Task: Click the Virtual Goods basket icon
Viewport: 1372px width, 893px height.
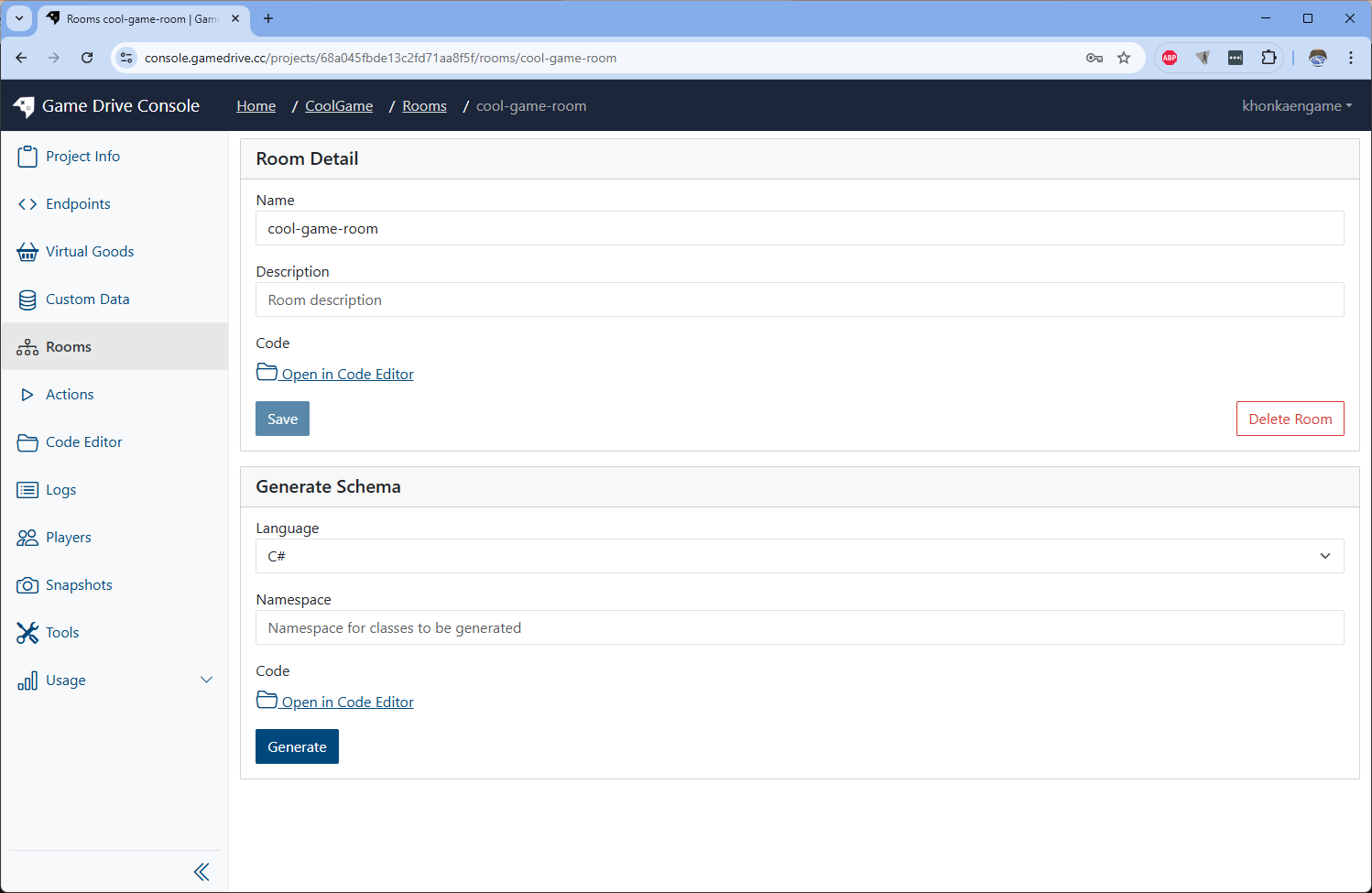Action: [x=27, y=252]
